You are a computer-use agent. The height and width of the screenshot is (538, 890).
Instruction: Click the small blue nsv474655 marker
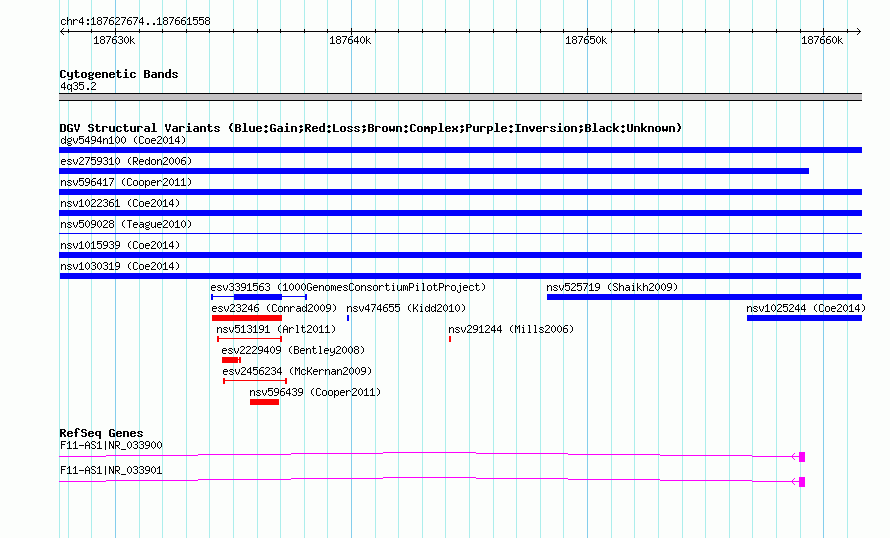coord(348,318)
